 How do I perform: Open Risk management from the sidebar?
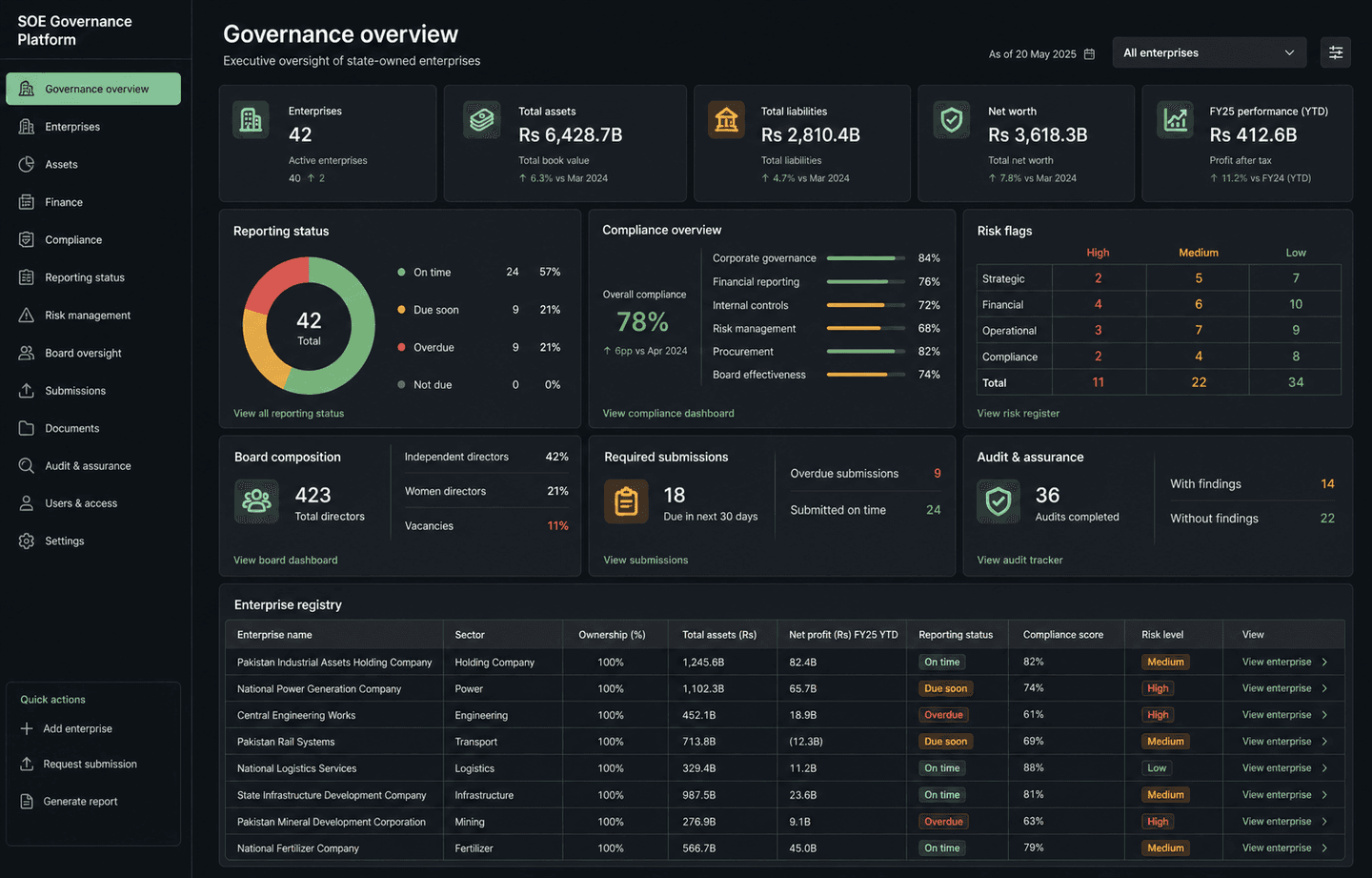pyautogui.click(x=93, y=315)
